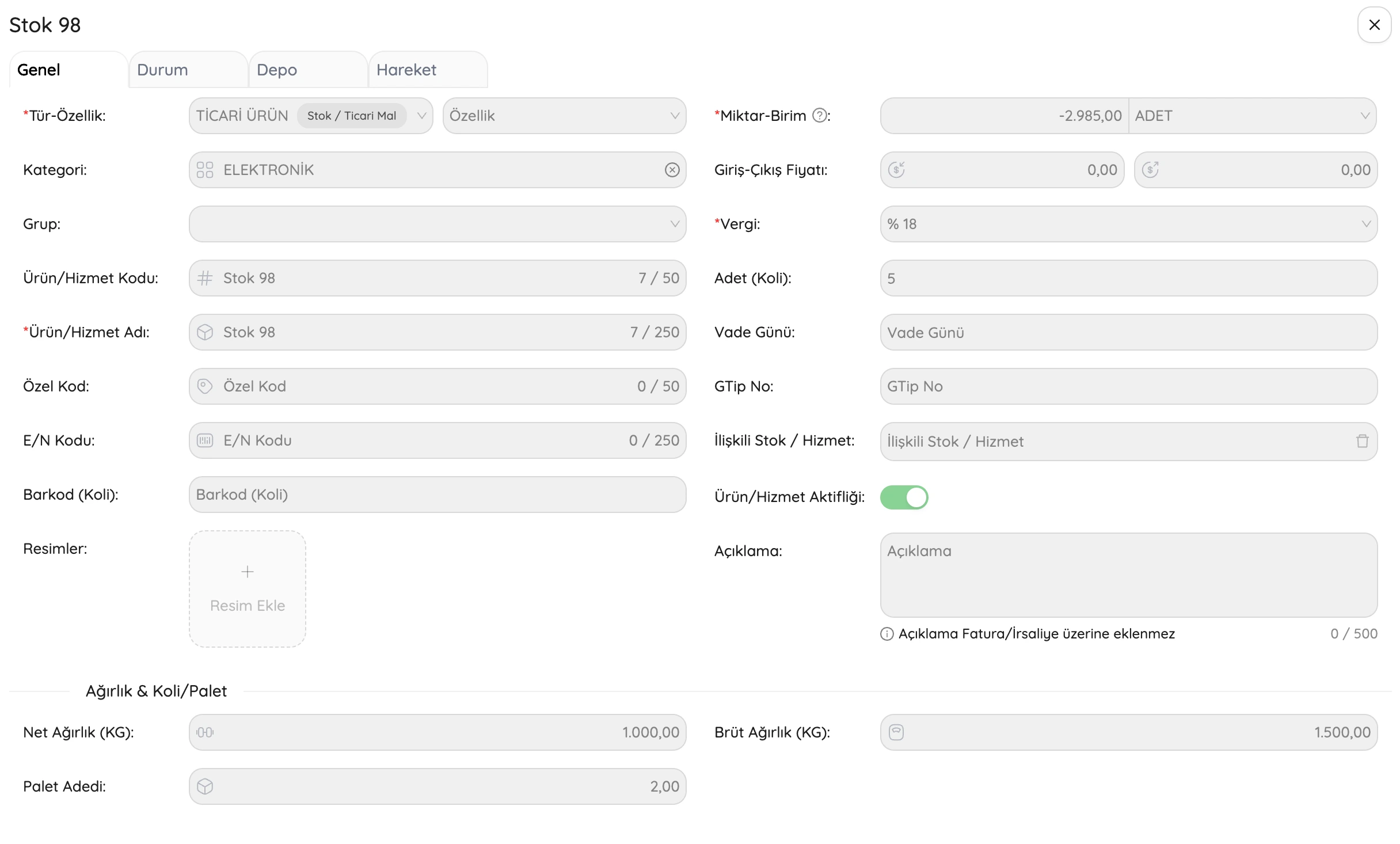
Task: Click the trash icon in İlişkili Stok / Hizmet
Action: click(1362, 442)
